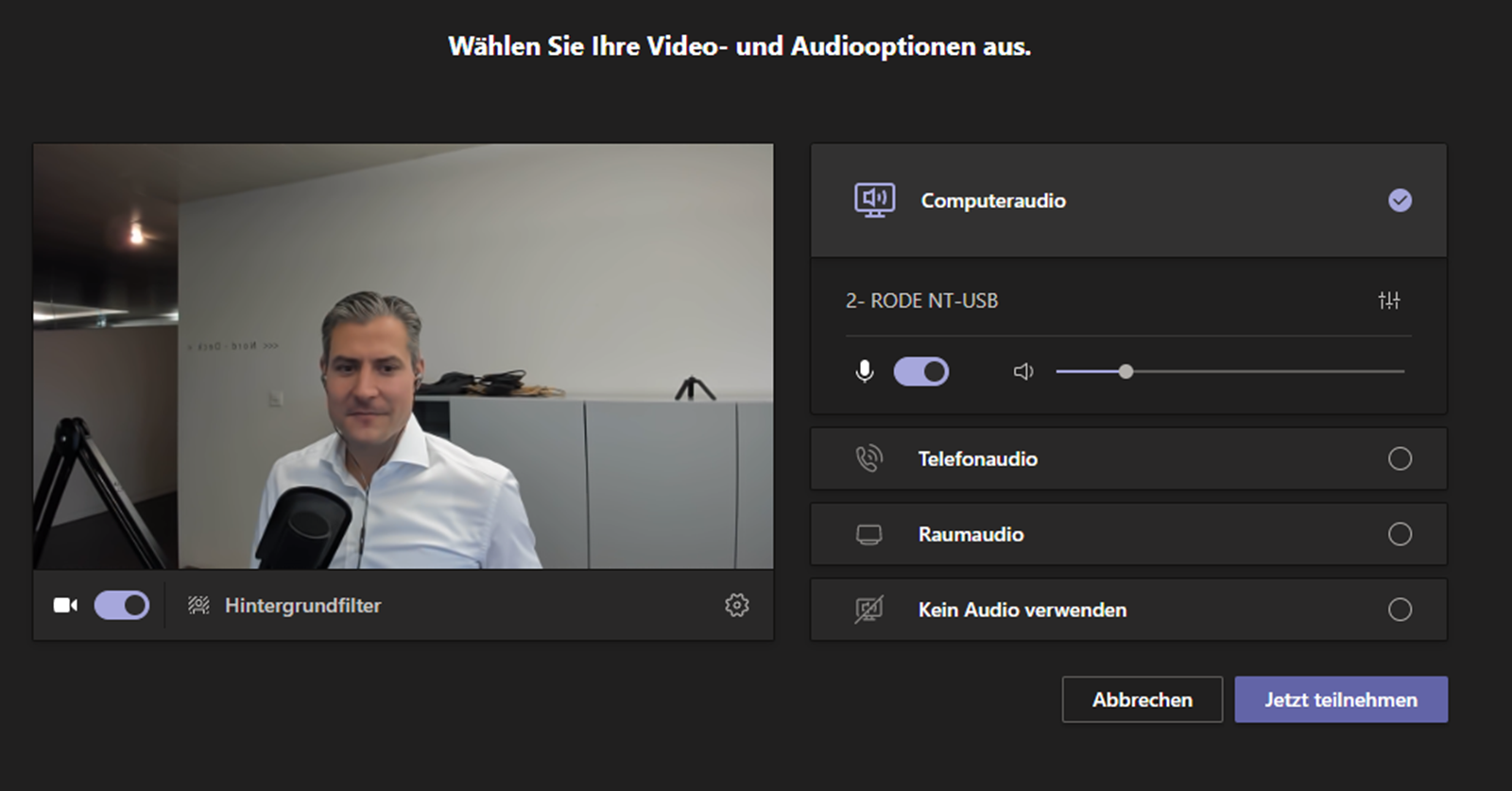Choose the Telefonaudio option
Screen dimensions: 1512x791
(1128, 458)
